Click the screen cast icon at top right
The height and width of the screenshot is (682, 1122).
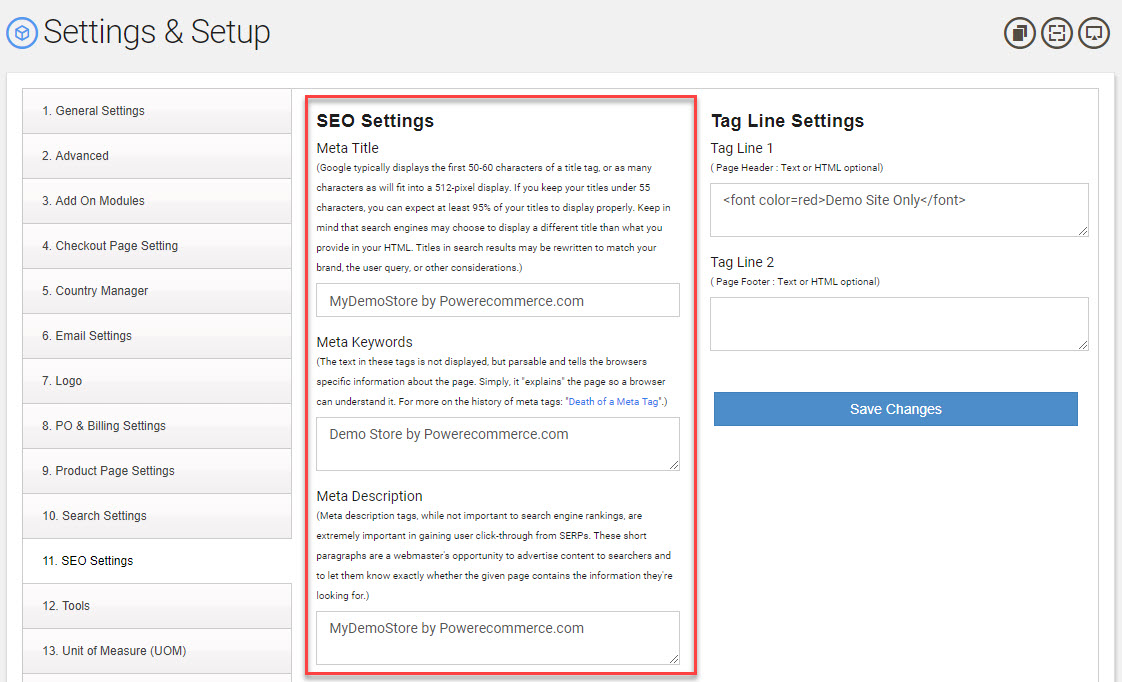click(1094, 33)
